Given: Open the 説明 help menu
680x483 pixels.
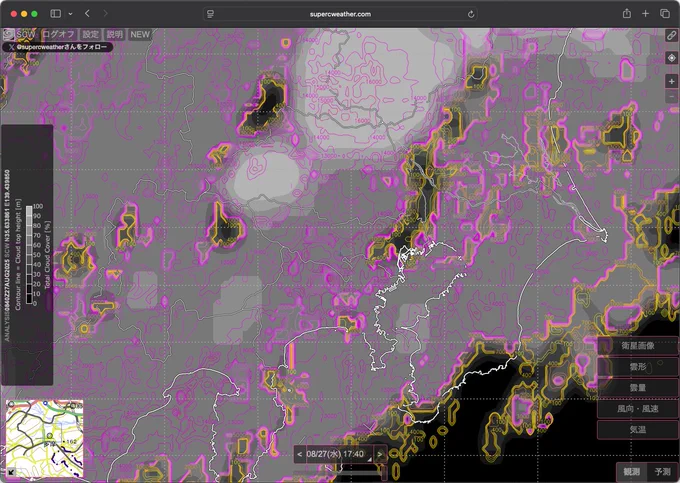Looking at the screenshot, I should click(x=114, y=34).
